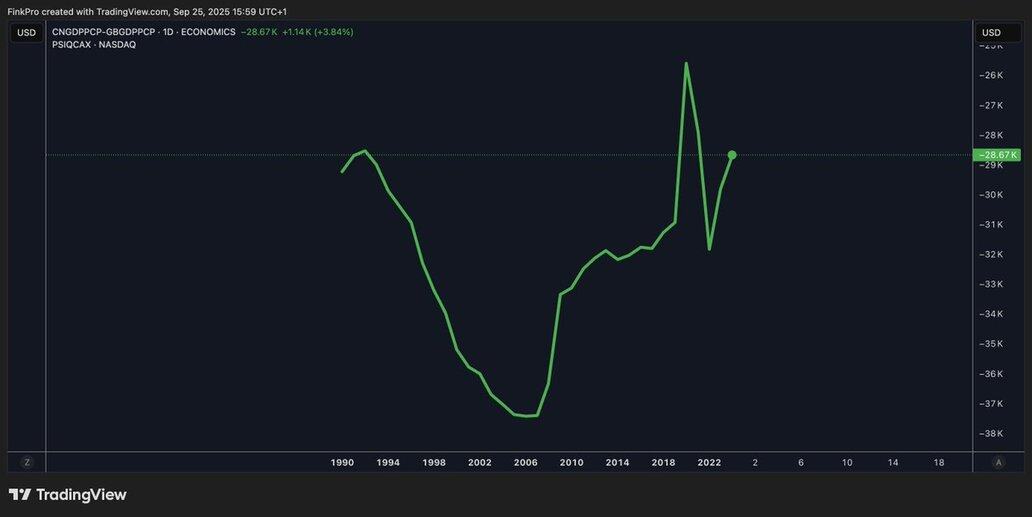Click the FinkPro created with TradingView.com caption
The image size is (1032, 517).
[147, 11]
